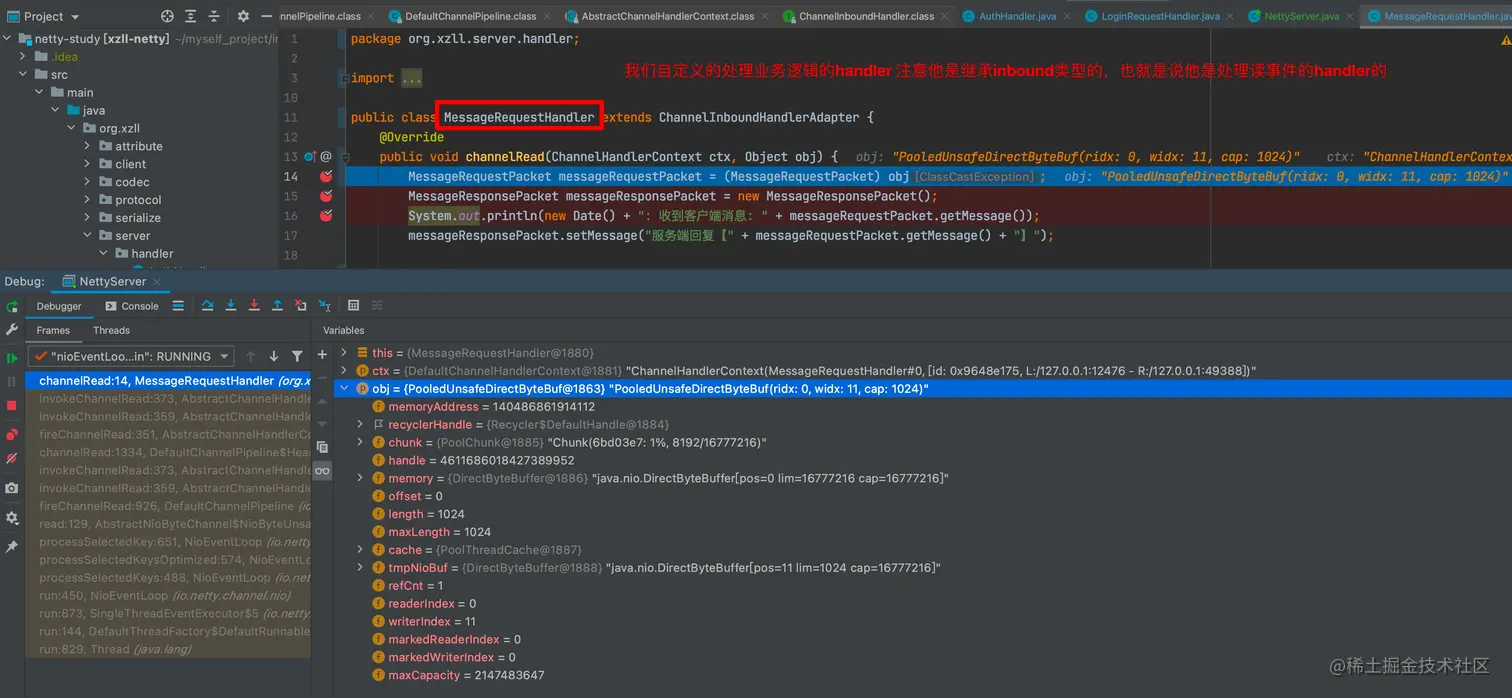Collapse the obj variable node

click(x=344, y=388)
